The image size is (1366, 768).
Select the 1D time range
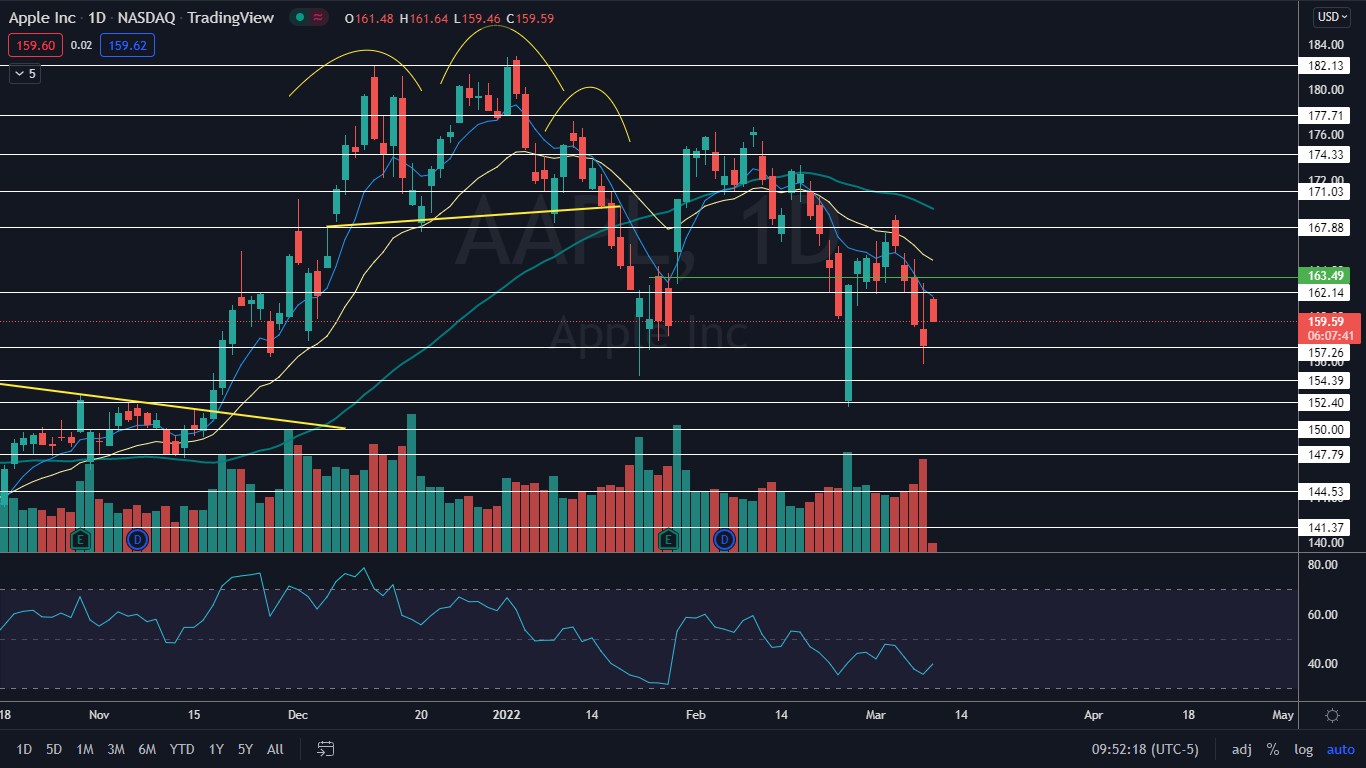(24, 749)
